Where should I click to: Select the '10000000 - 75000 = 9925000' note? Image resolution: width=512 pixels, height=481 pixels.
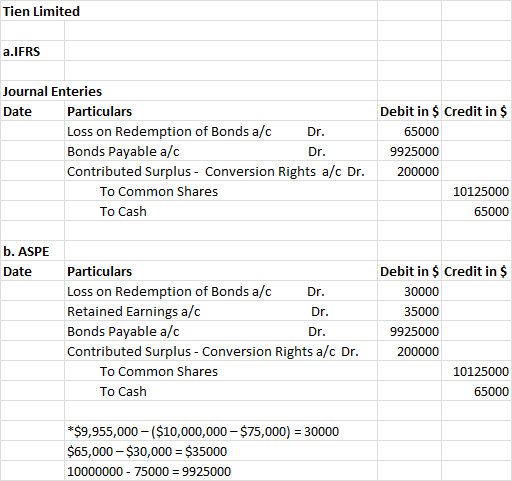[x=221, y=471]
